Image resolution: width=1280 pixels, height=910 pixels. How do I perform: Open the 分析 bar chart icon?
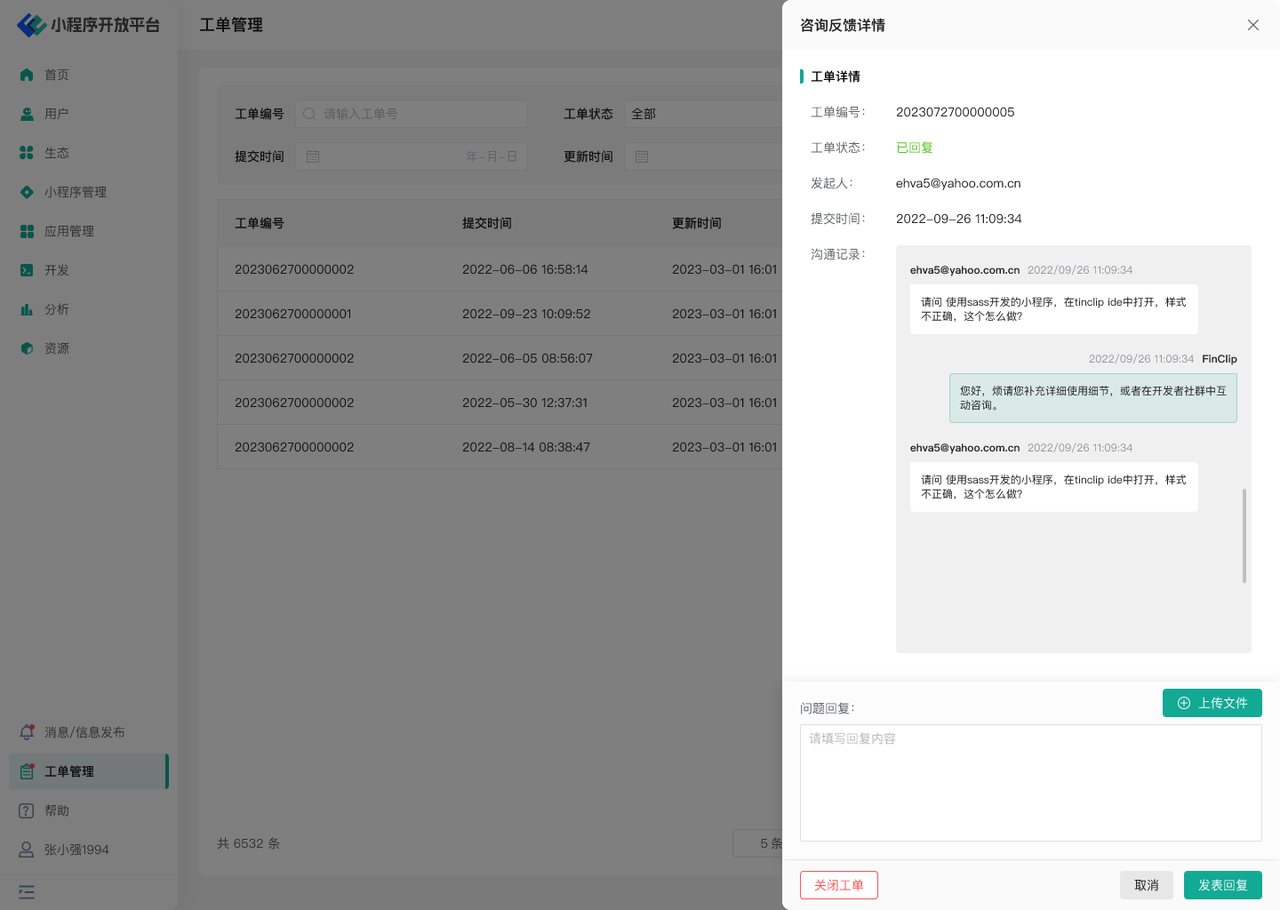[x=27, y=309]
